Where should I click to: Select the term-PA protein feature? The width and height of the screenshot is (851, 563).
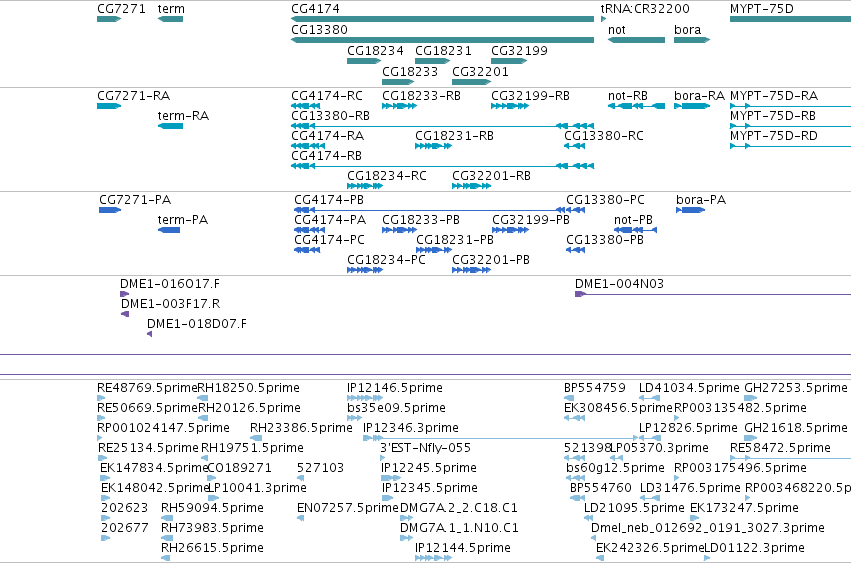click(x=169, y=230)
